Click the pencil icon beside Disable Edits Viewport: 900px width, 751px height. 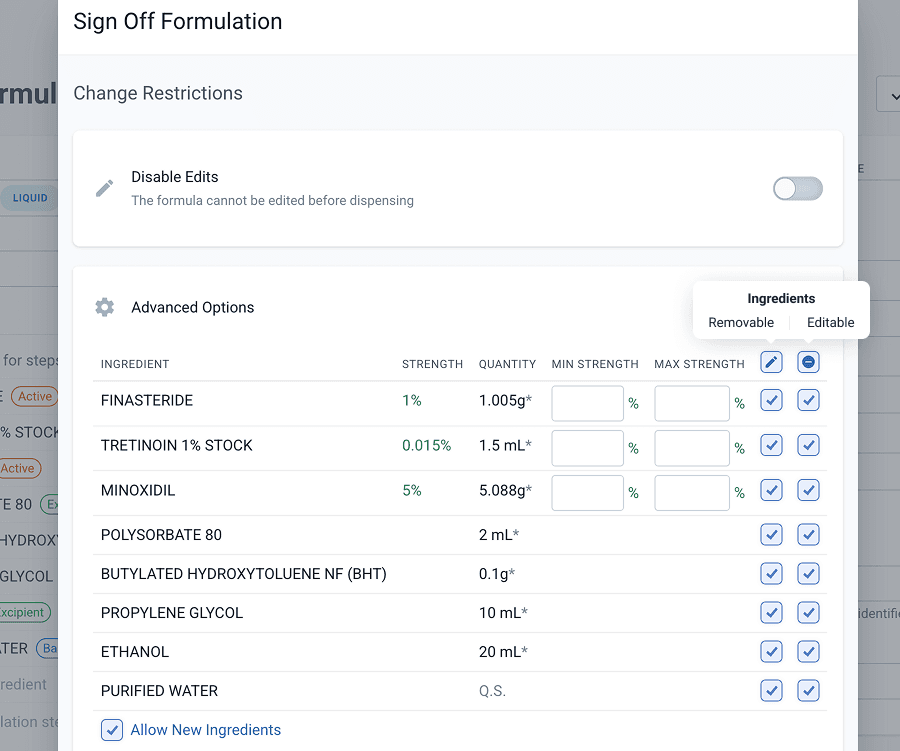coord(104,188)
